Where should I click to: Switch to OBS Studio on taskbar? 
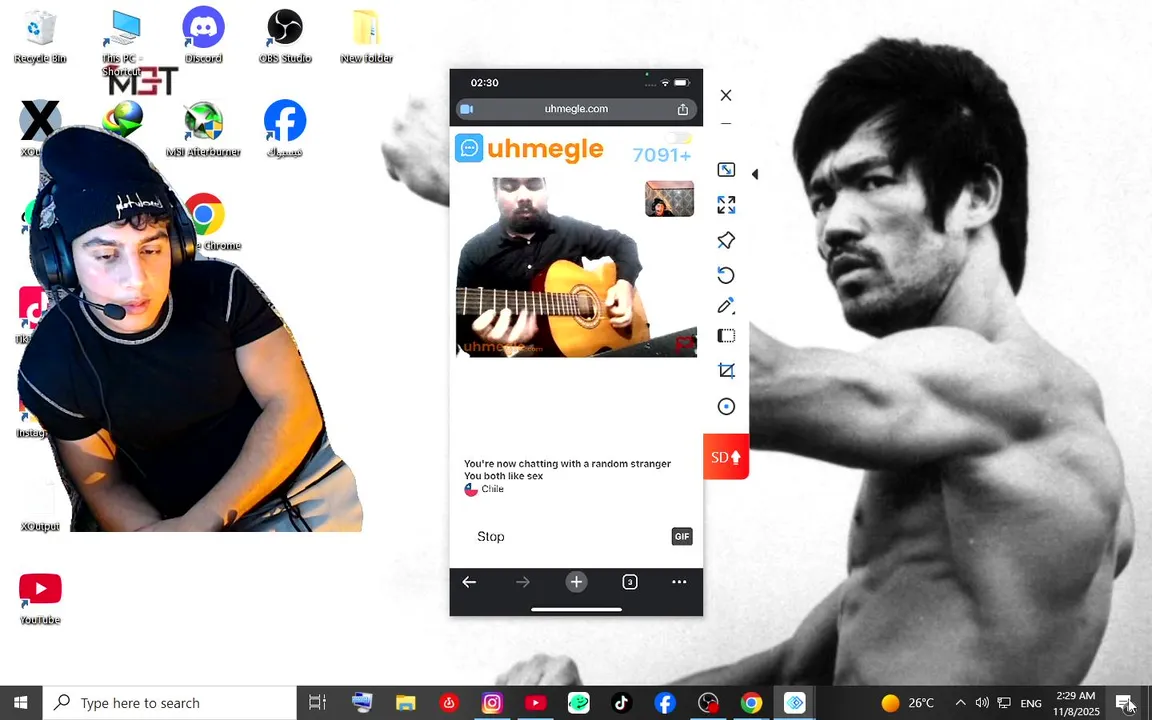coord(708,703)
